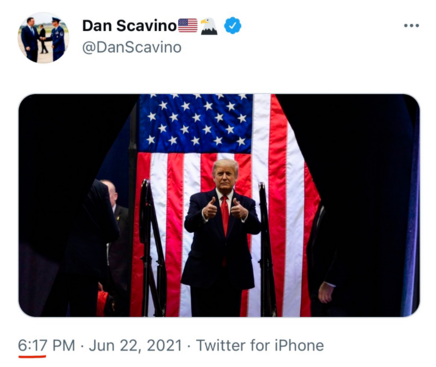The width and height of the screenshot is (436, 367).
Task: Click the 6:17 PM timestamp
Action: (x=46, y=345)
